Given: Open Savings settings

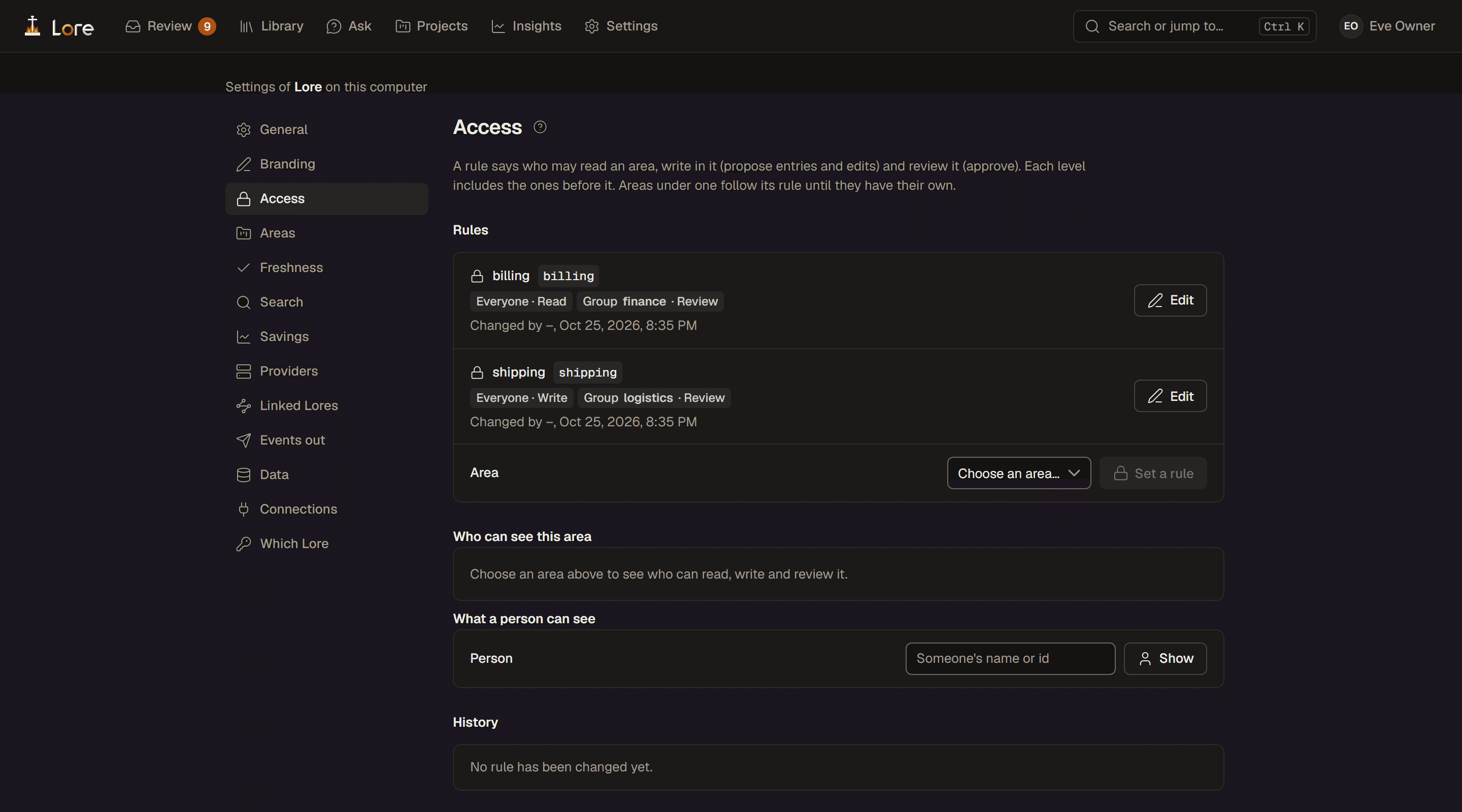Looking at the screenshot, I should coord(326,336).
